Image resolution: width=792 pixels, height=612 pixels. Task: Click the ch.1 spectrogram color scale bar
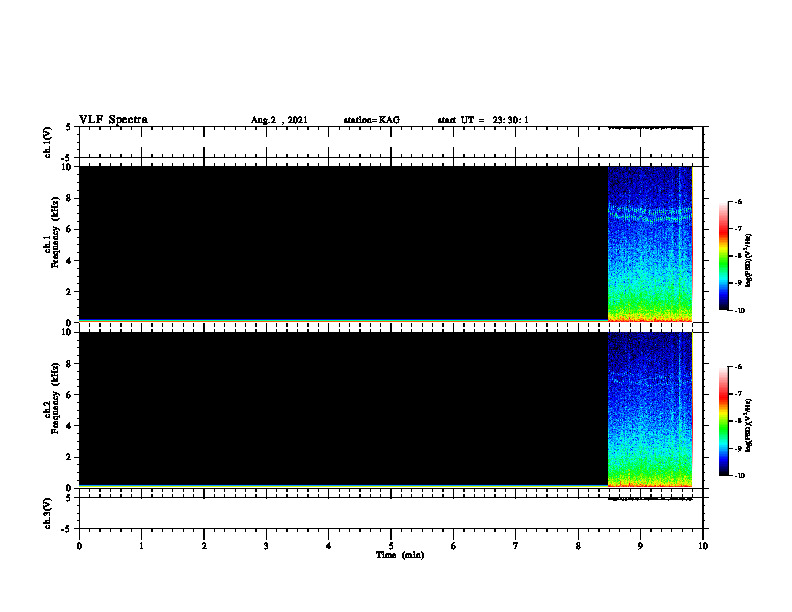tap(723, 256)
